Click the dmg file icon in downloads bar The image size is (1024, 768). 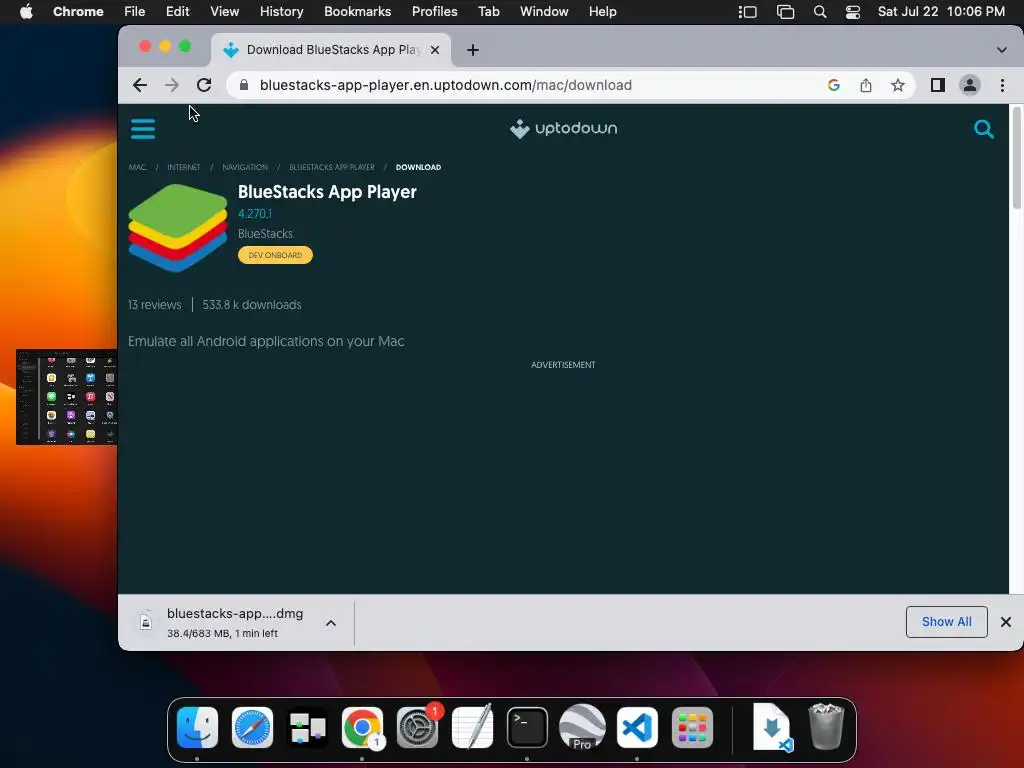[x=146, y=622]
